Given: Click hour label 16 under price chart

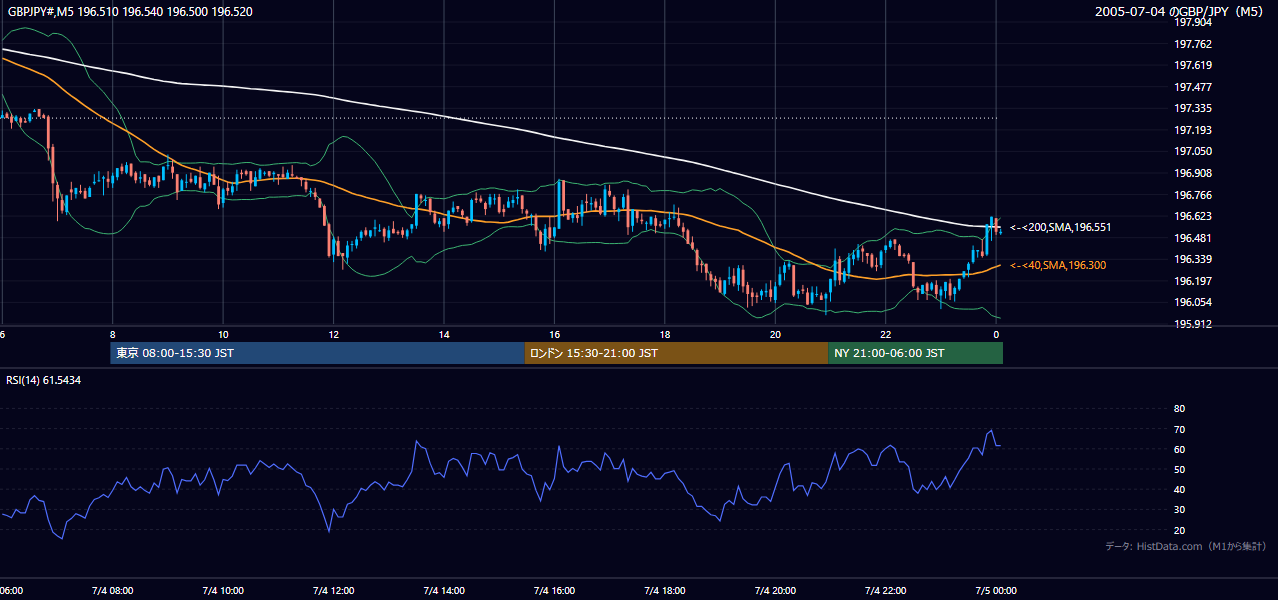Looking at the screenshot, I should pyautogui.click(x=554, y=334).
